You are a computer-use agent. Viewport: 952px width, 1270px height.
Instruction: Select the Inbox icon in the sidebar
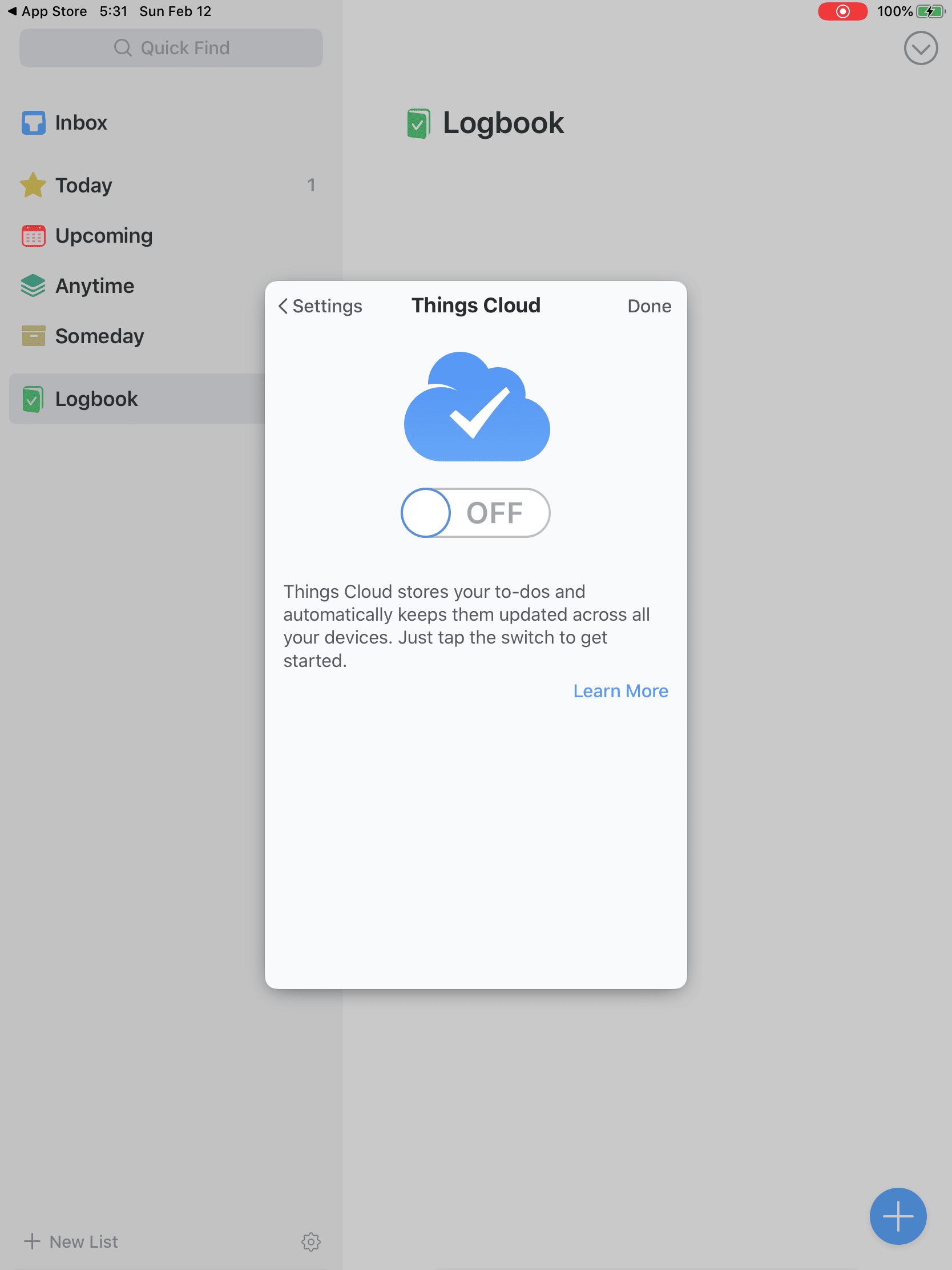point(33,122)
